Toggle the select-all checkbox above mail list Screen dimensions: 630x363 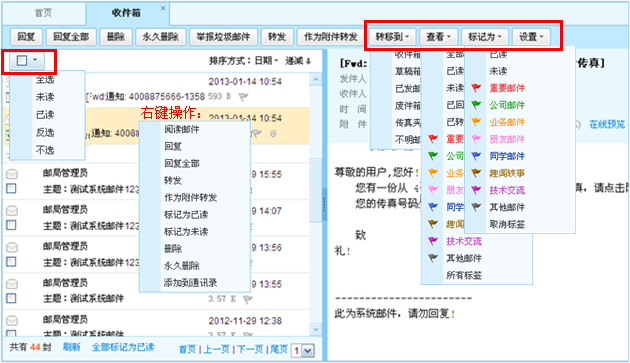point(22,60)
